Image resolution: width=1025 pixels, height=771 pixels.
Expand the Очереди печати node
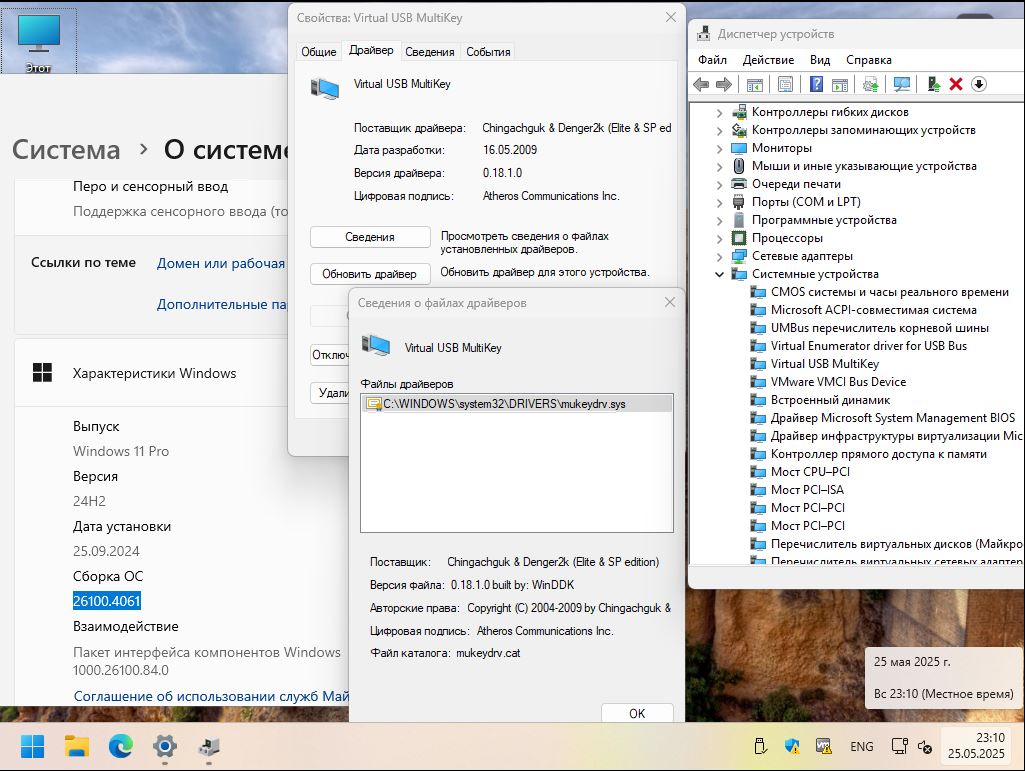point(719,184)
